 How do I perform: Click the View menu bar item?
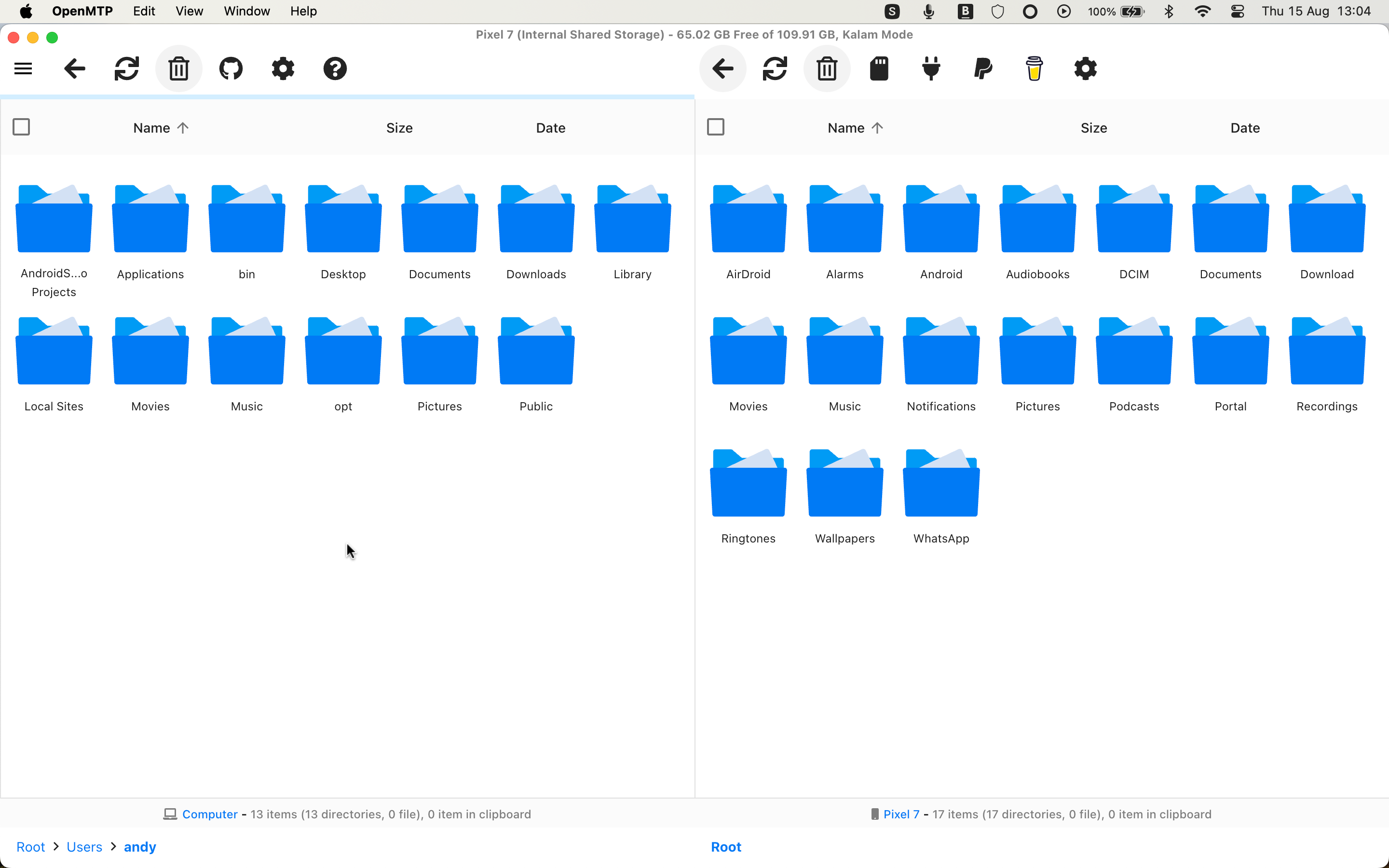coord(190,11)
